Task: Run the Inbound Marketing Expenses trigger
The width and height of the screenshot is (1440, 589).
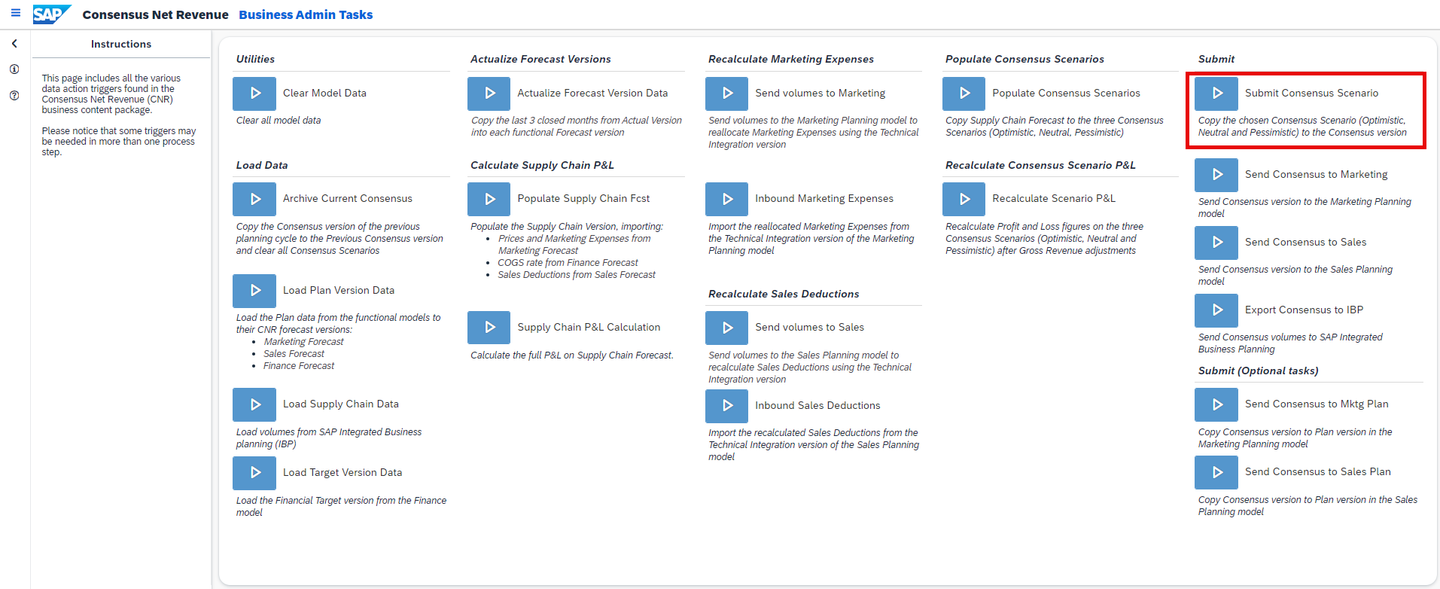Action: point(727,199)
